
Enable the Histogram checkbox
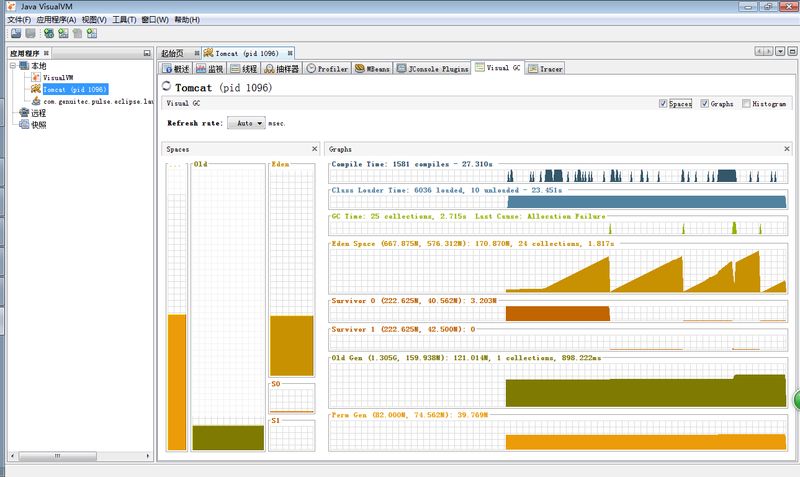click(746, 104)
